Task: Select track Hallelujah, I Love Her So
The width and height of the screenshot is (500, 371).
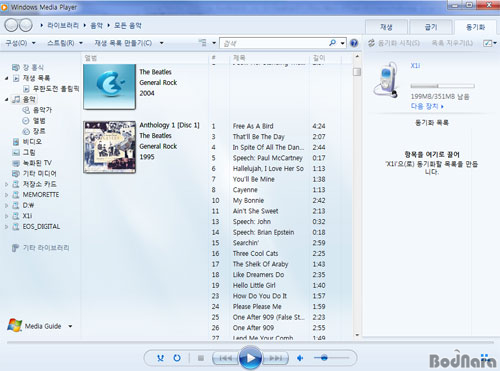Action: 268,168
